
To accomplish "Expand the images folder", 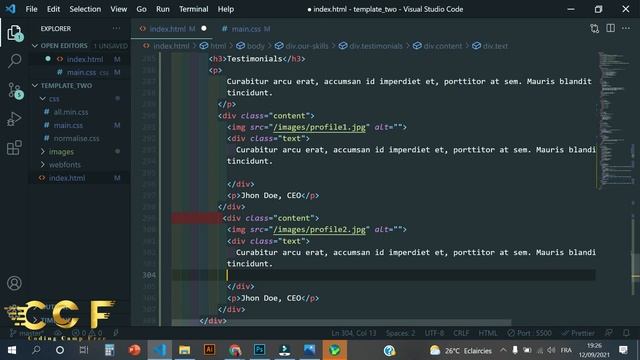I will (43, 151).
